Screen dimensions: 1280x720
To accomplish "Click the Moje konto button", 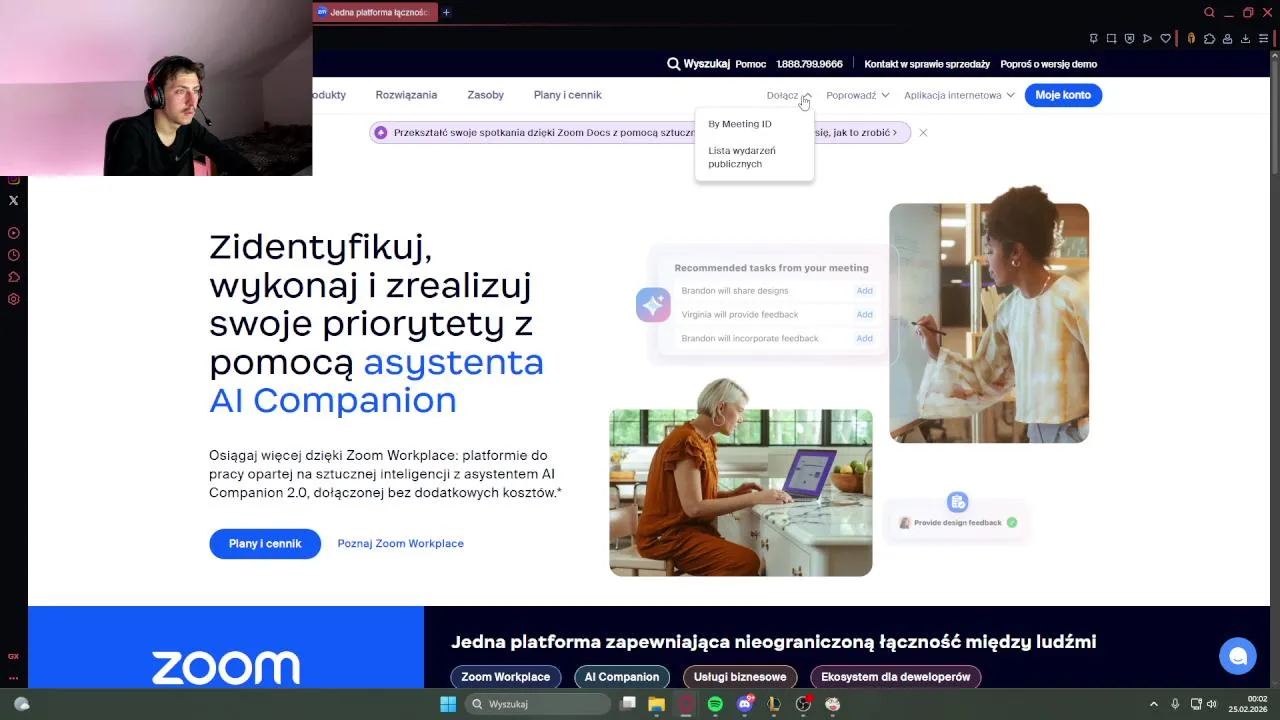I will click(x=1063, y=95).
